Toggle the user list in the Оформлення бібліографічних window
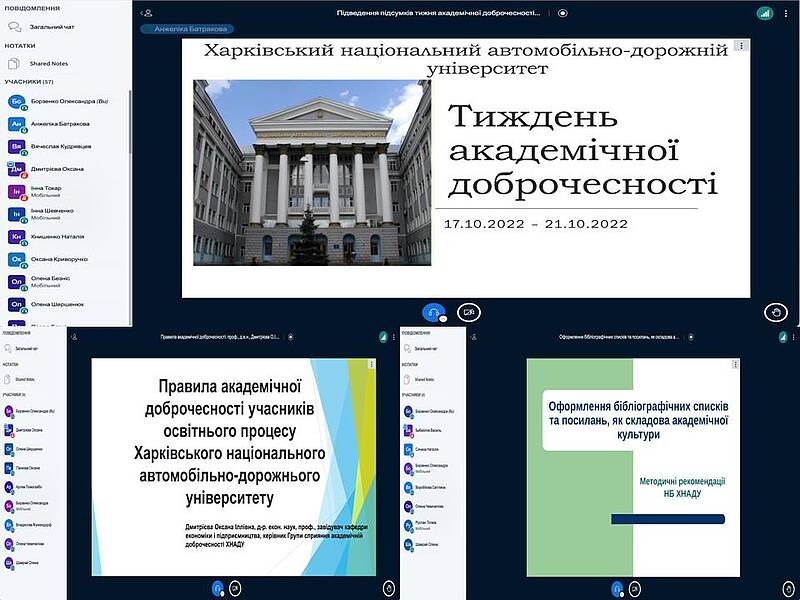This screenshot has width=800, height=600. [474, 337]
